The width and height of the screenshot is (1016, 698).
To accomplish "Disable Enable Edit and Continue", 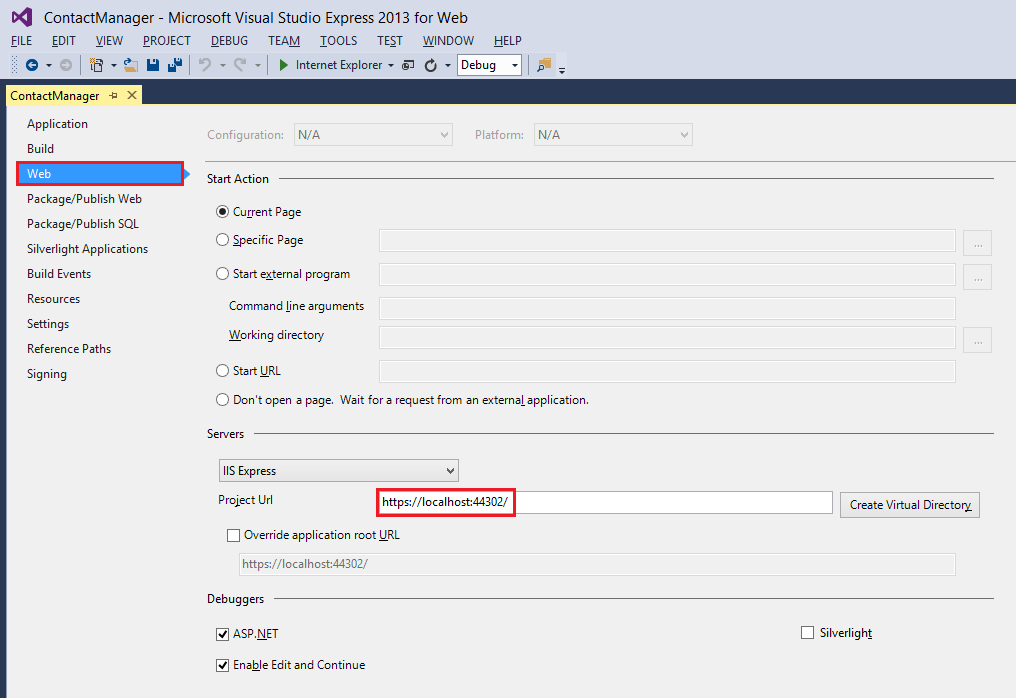I will pyautogui.click(x=222, y=664).
